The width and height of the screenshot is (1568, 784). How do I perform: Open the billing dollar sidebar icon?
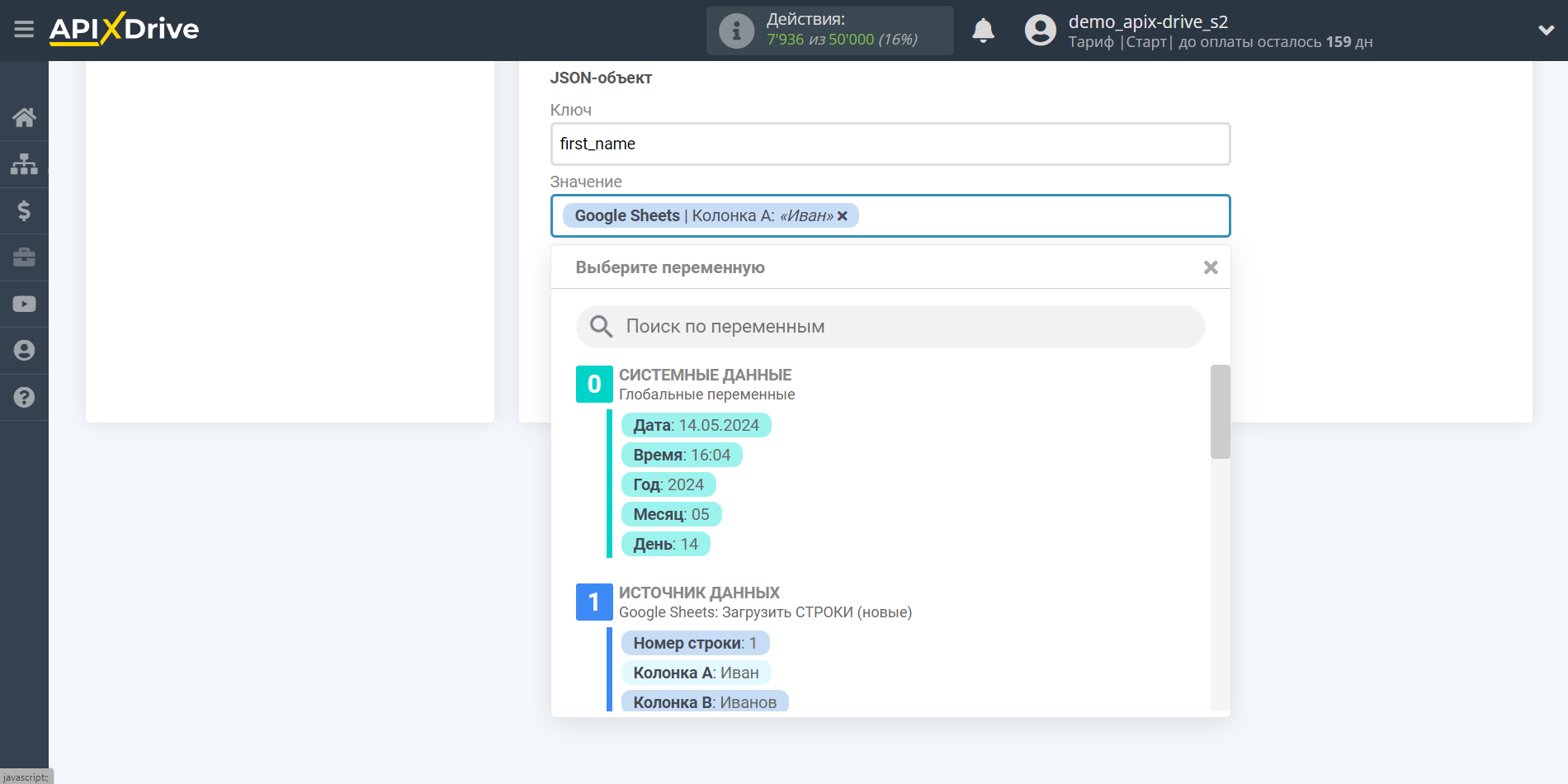point(24,210)
